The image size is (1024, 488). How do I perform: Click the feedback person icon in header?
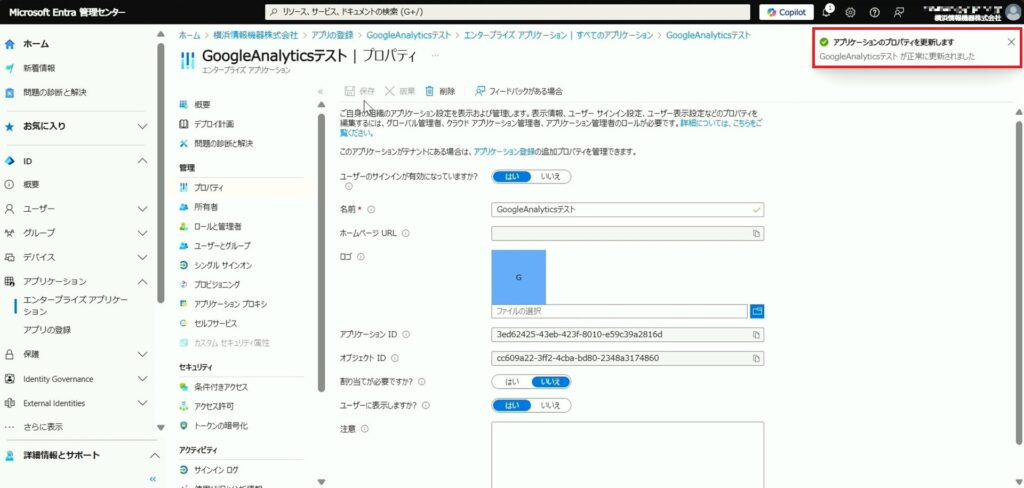pos(899,12)
